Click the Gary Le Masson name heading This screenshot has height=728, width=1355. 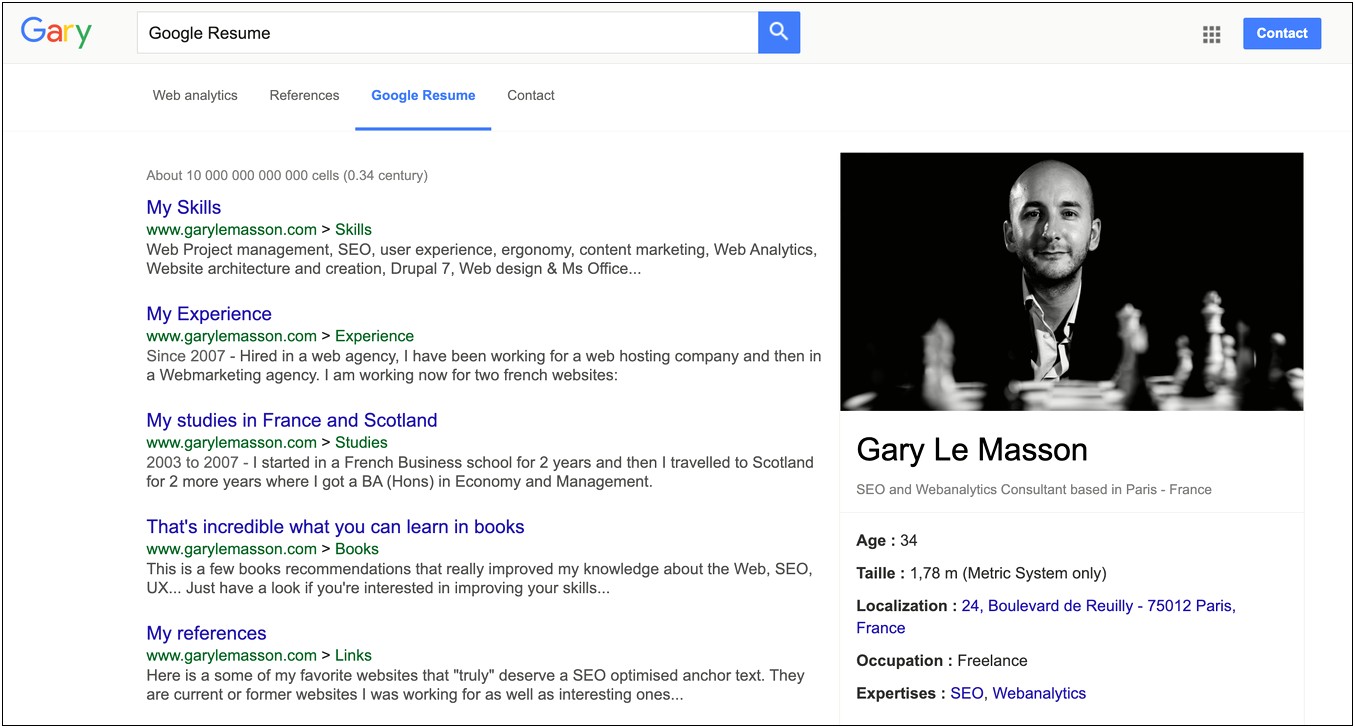tap(972, 450)
